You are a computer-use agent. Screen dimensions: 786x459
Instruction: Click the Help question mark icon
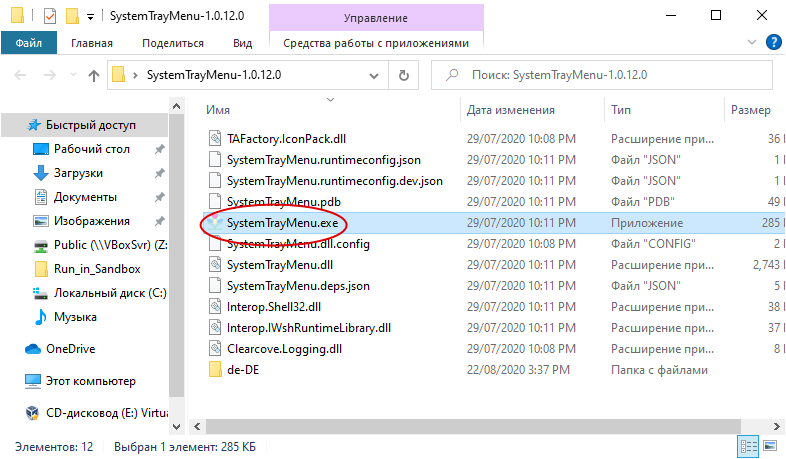pos(772,42)
